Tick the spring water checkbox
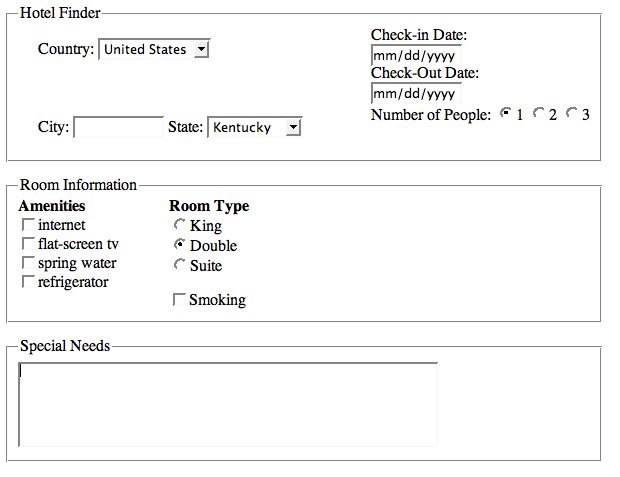Viewport: 620px width, 477px height. (x=29, y=264)
